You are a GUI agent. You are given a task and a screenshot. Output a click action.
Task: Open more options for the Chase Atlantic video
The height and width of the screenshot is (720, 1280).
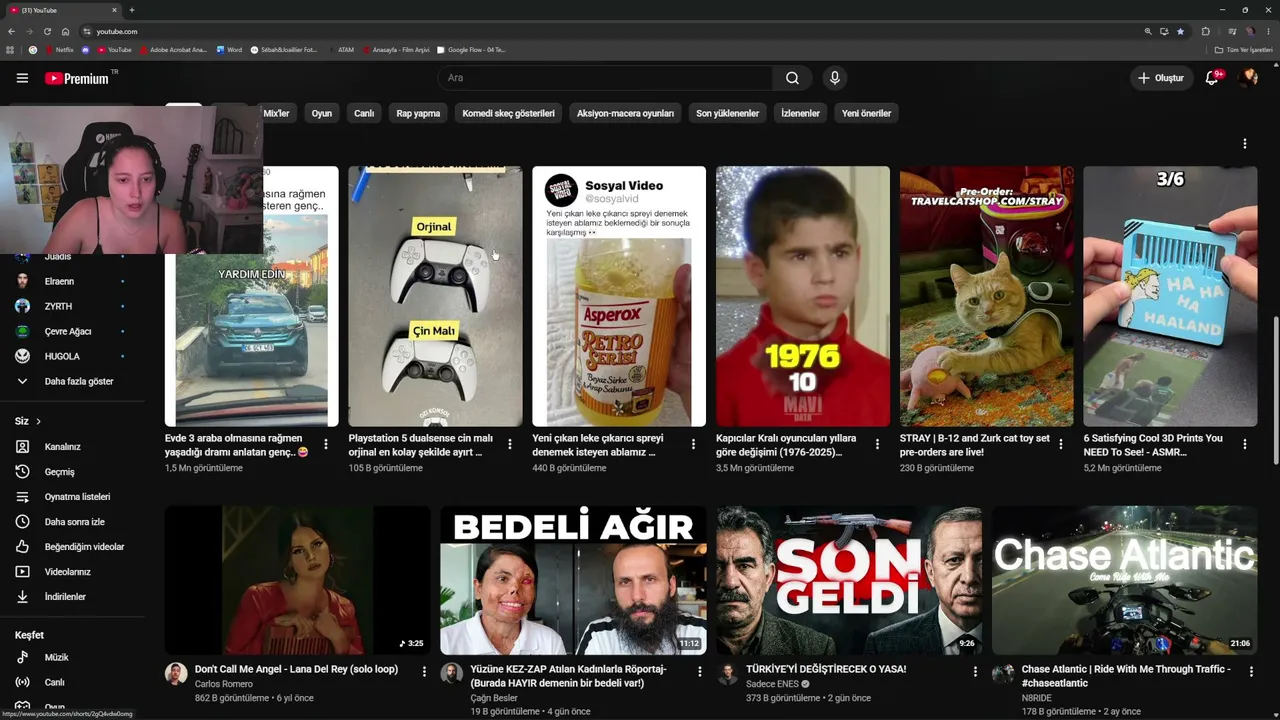(1250, 672)
